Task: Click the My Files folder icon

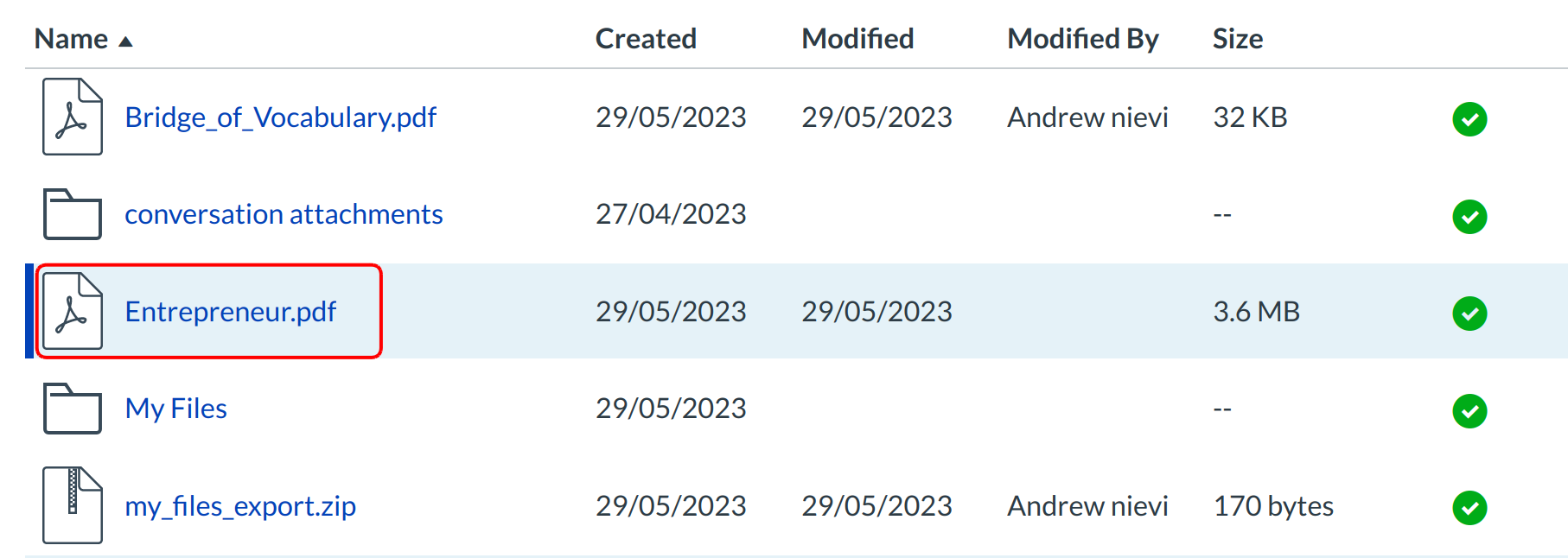Action: point(73,408)
